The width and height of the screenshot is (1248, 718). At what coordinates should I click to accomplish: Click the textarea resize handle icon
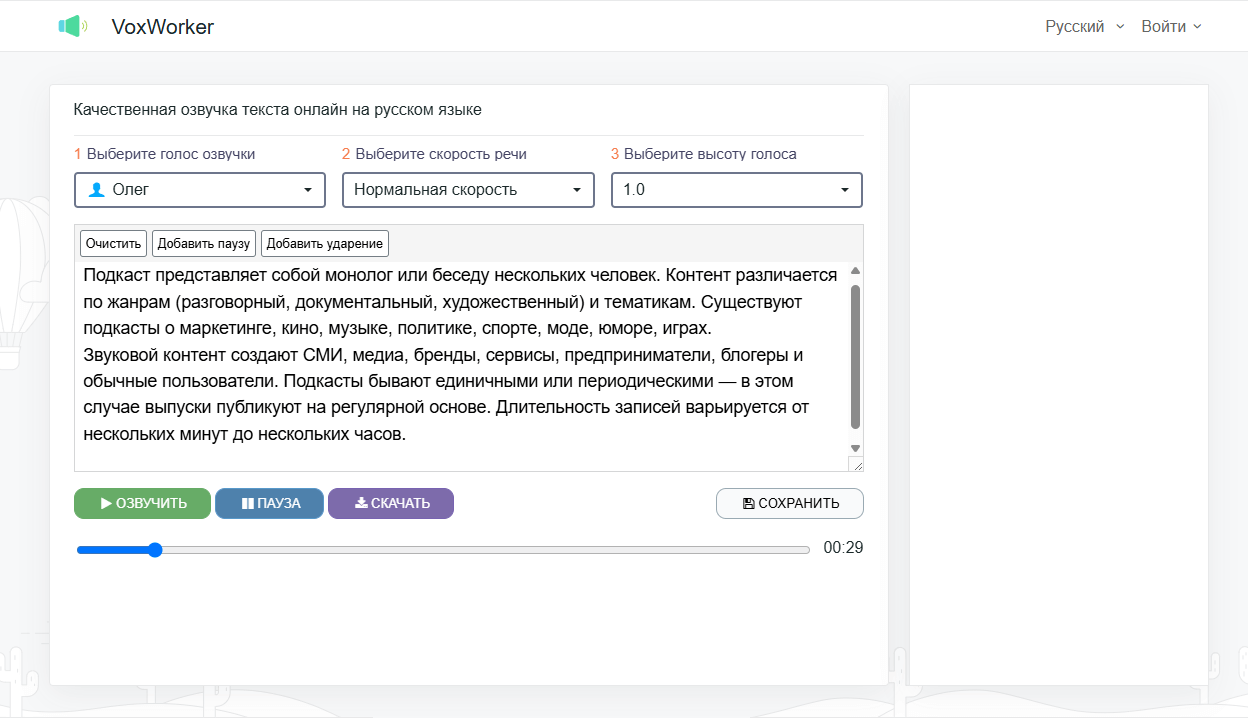[x=856, y=464]
